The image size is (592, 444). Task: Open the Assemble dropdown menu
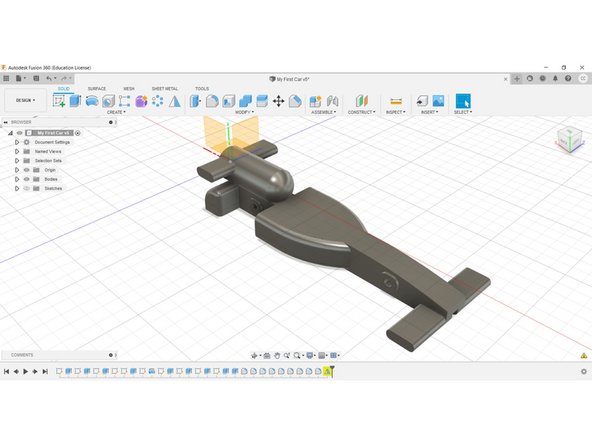pyautogui.click(x=324, y=112)
